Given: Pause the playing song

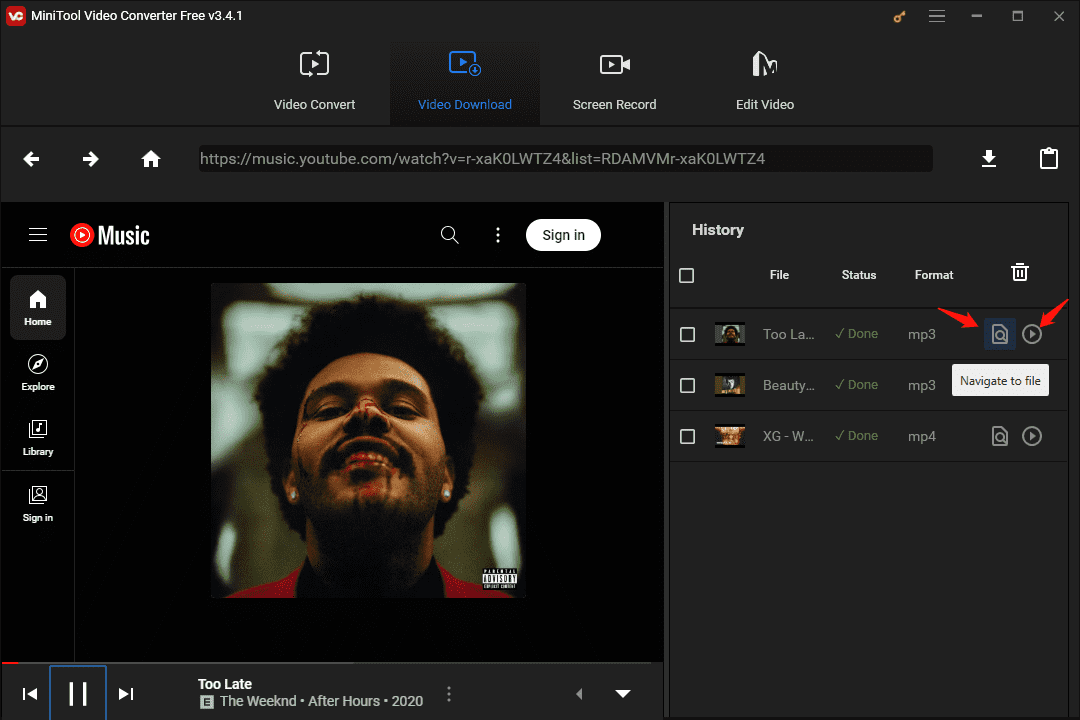Looking at the screenshot, I should pyautogui.click(x=78, y=693).
